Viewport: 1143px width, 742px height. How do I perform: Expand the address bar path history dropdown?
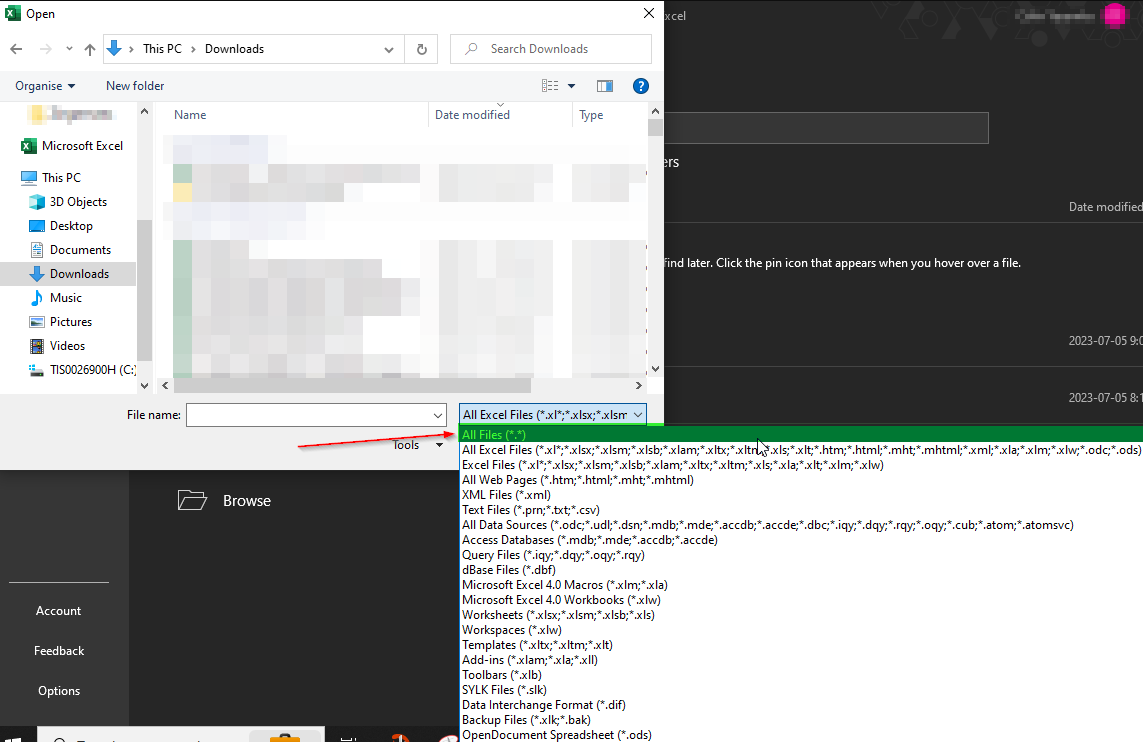[389, 50]
